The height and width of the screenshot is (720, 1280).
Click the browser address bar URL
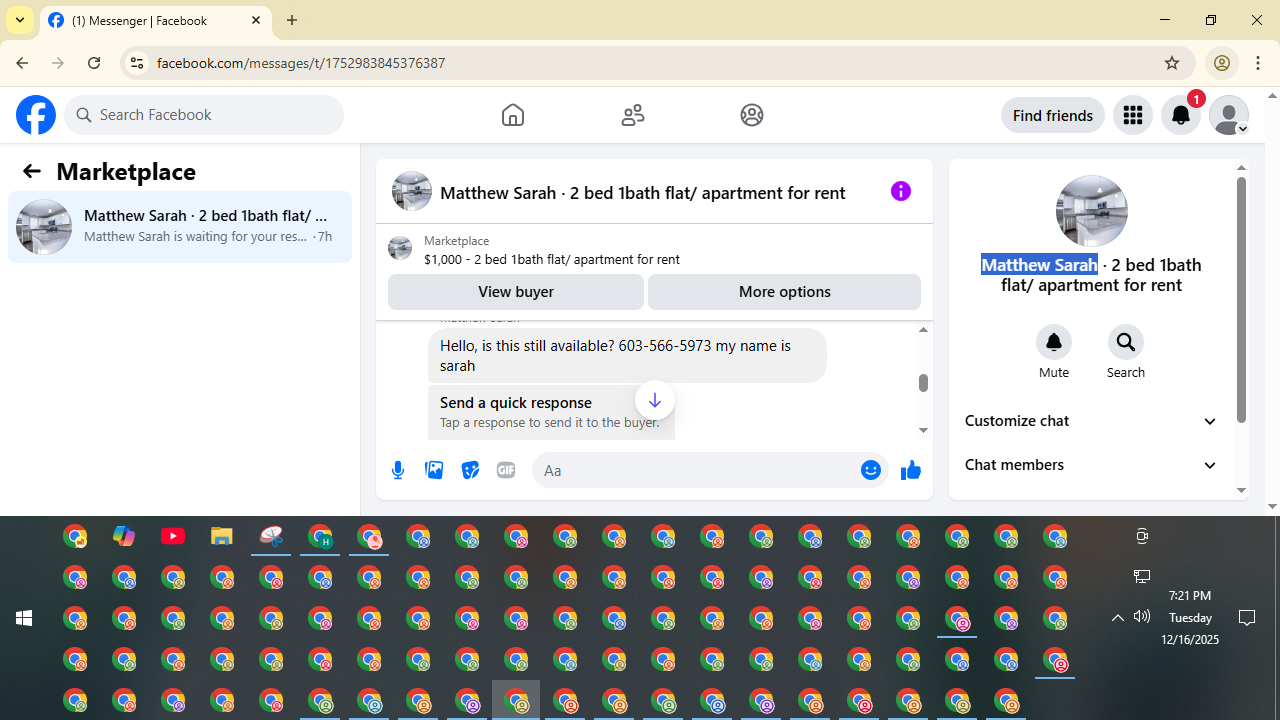[x=301, y=63]
